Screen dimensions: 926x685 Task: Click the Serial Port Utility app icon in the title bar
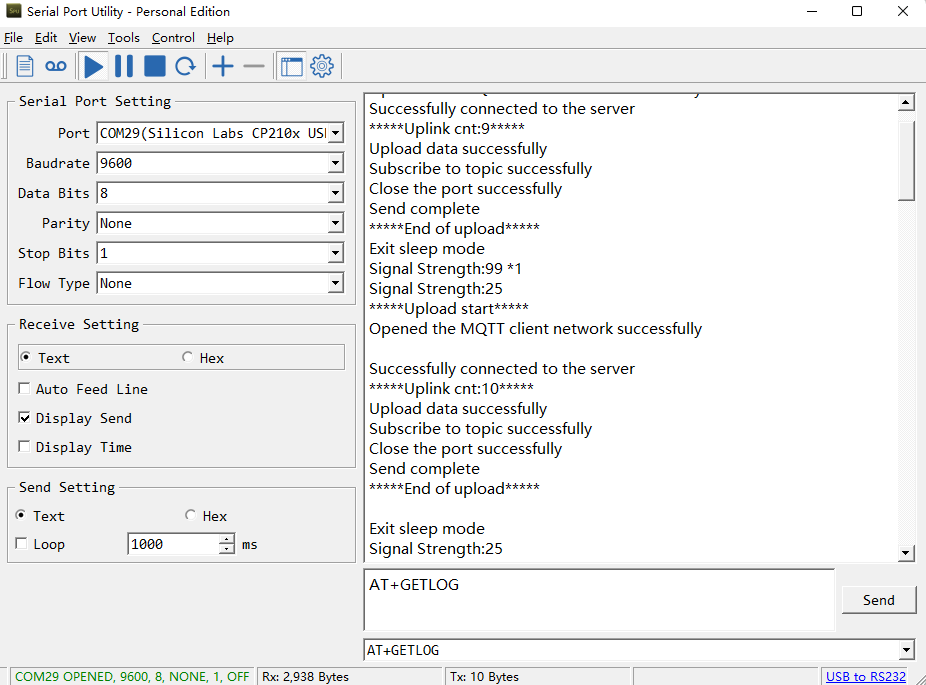(x=14, y=11)
